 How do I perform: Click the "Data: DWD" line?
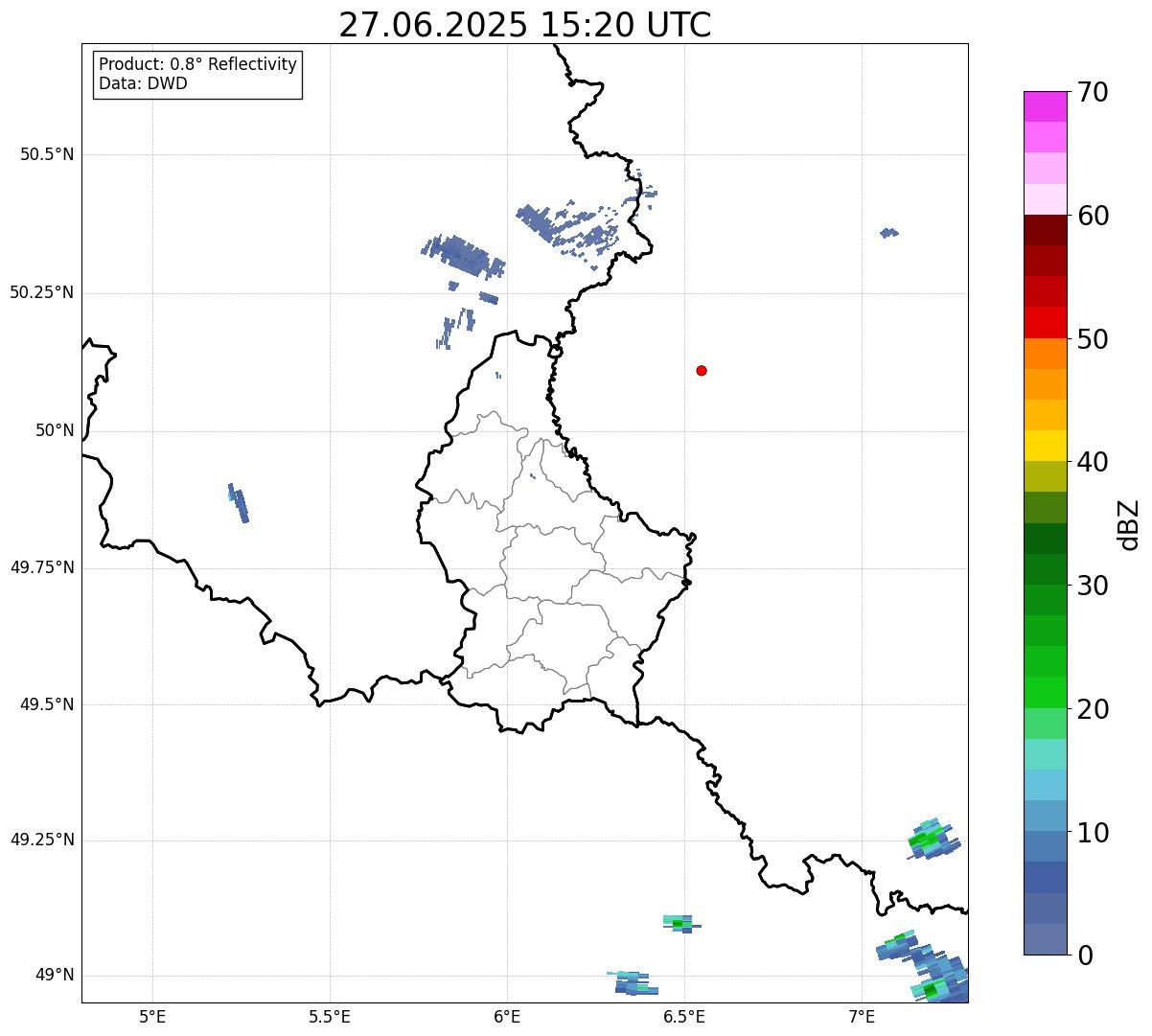click(143, 83)
